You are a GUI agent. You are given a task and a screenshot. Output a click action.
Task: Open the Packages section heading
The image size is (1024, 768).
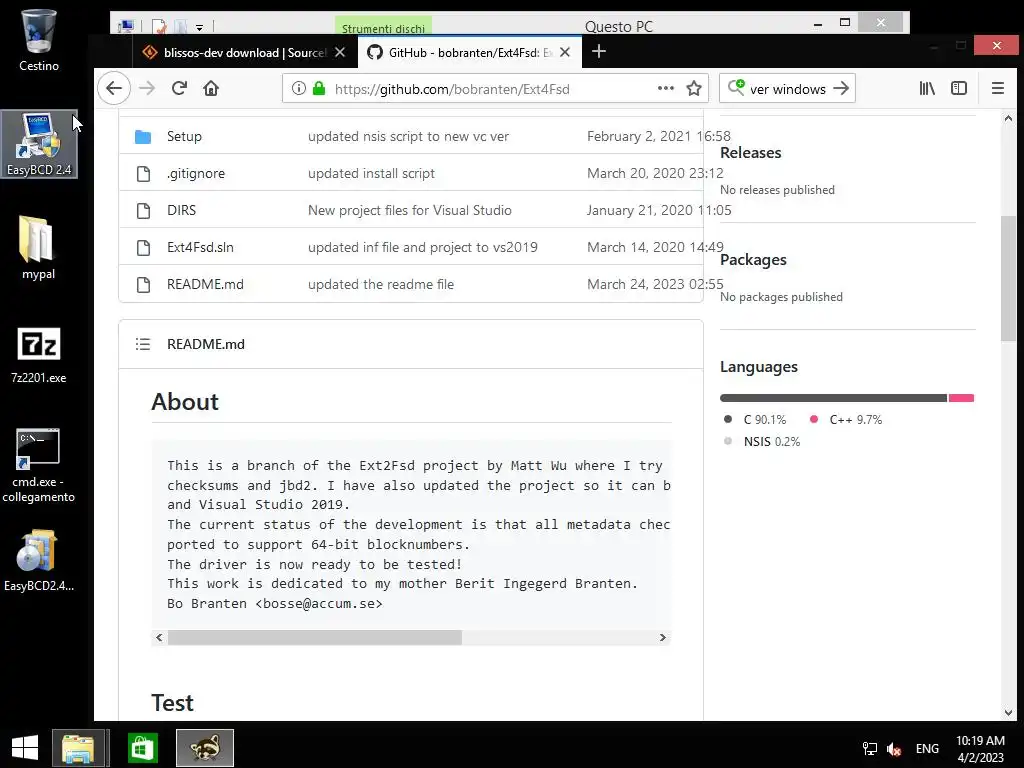click(753, 260)
